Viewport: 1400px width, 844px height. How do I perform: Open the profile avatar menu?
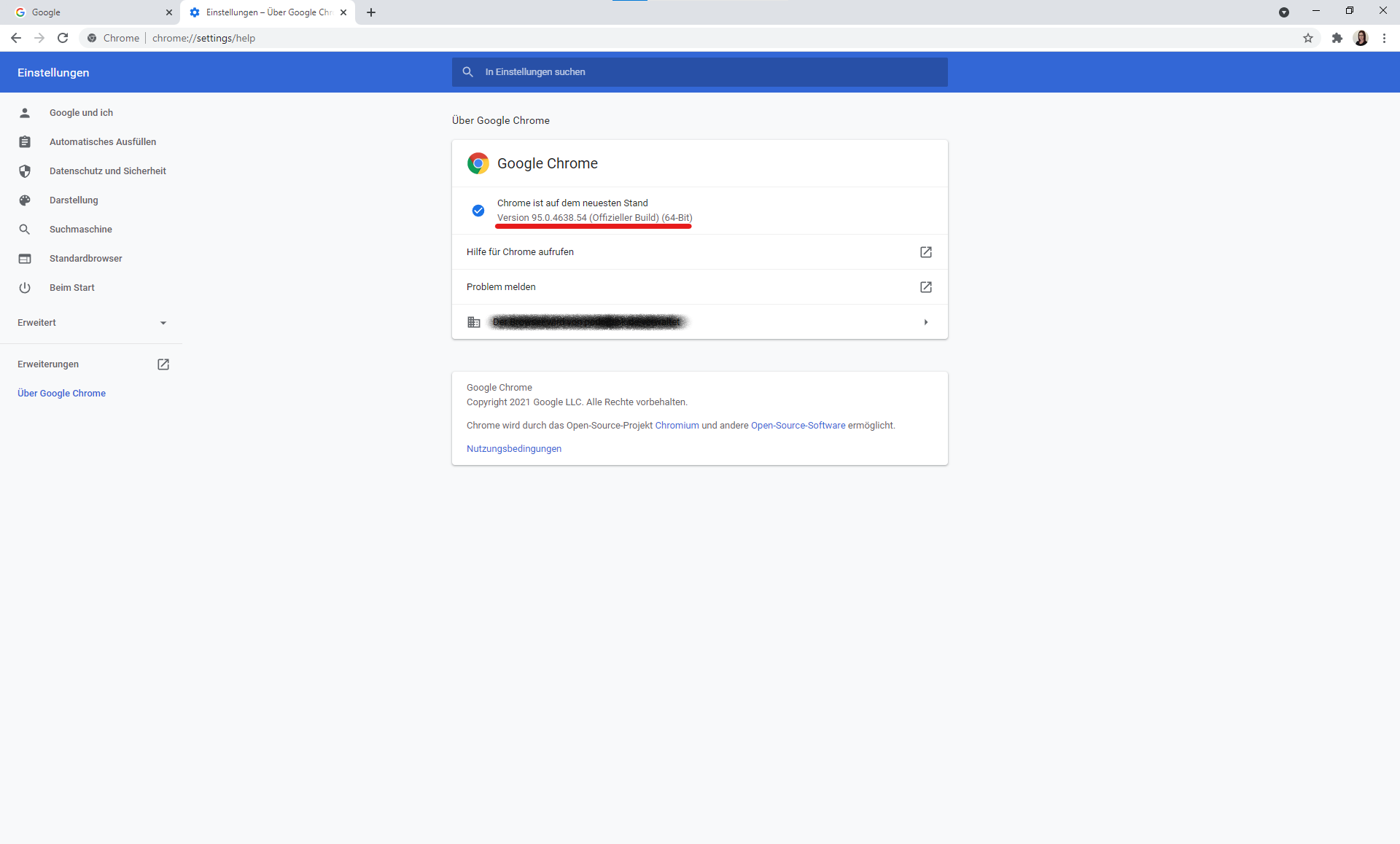coord(1361,38)
